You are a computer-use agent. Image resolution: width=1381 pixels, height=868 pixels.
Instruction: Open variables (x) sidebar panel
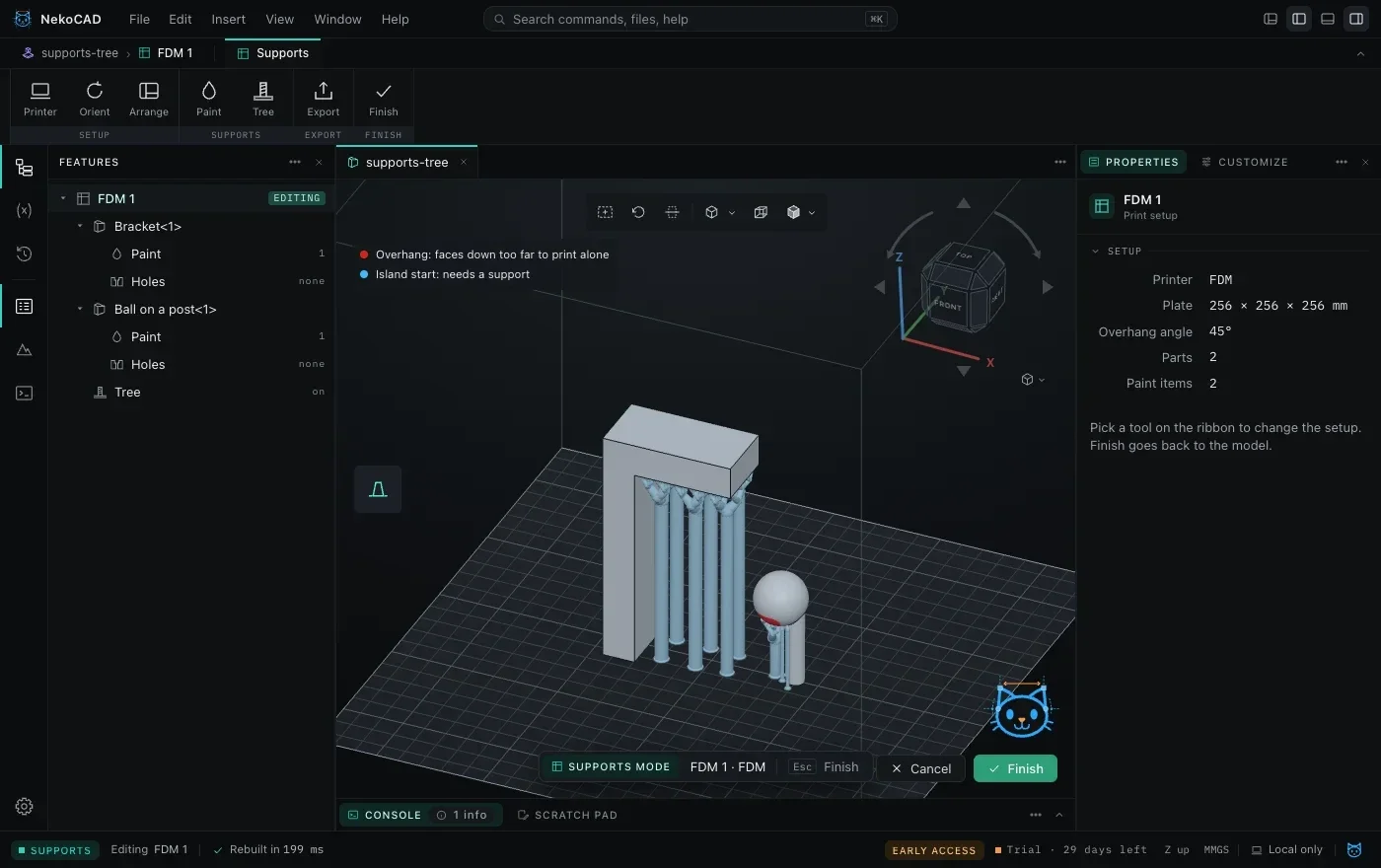pyautogui.click(x=25, y=210)
